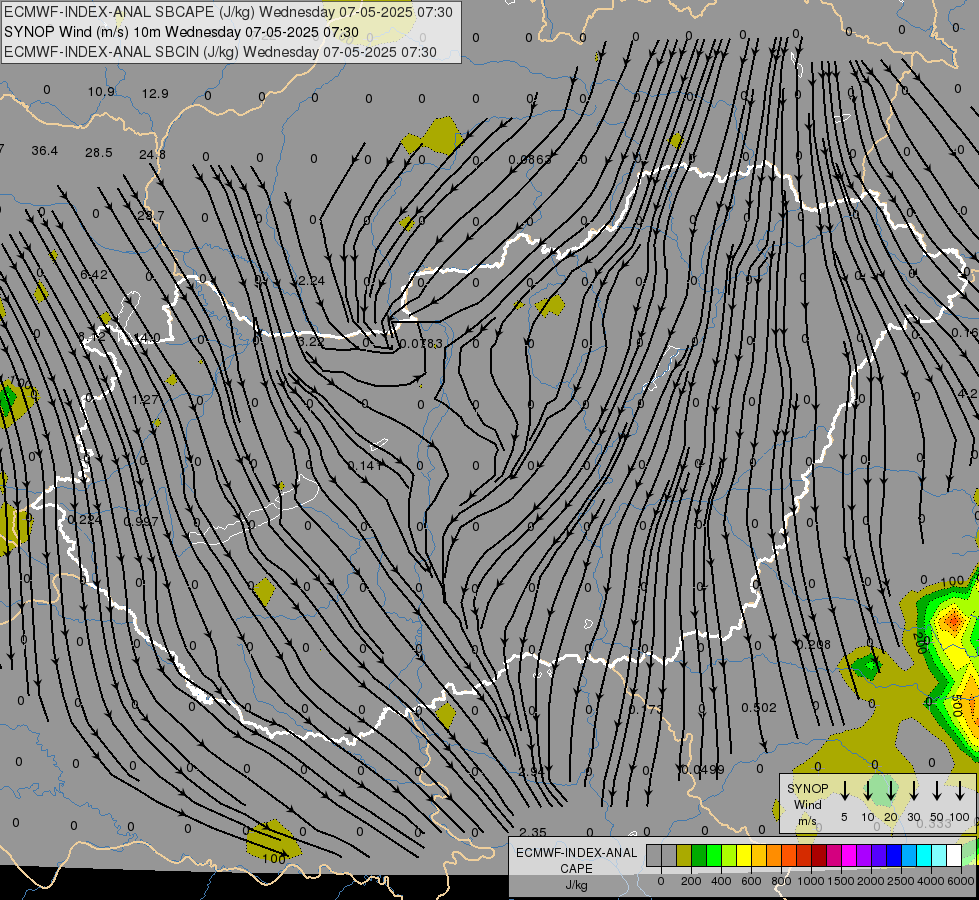Click the '600' tick label on the CAPE scale
This screenshot has height=900, width=979.
[x=751, y=881]
